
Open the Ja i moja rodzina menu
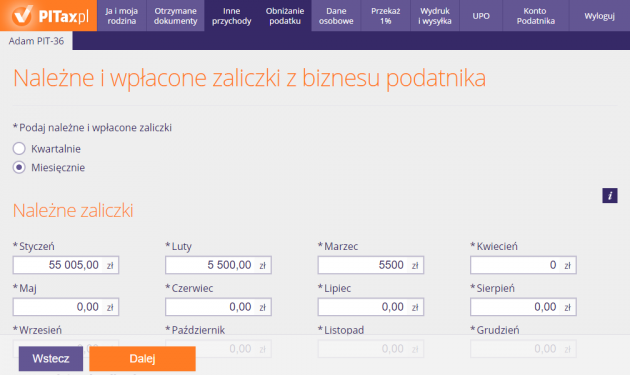(122, 16)
